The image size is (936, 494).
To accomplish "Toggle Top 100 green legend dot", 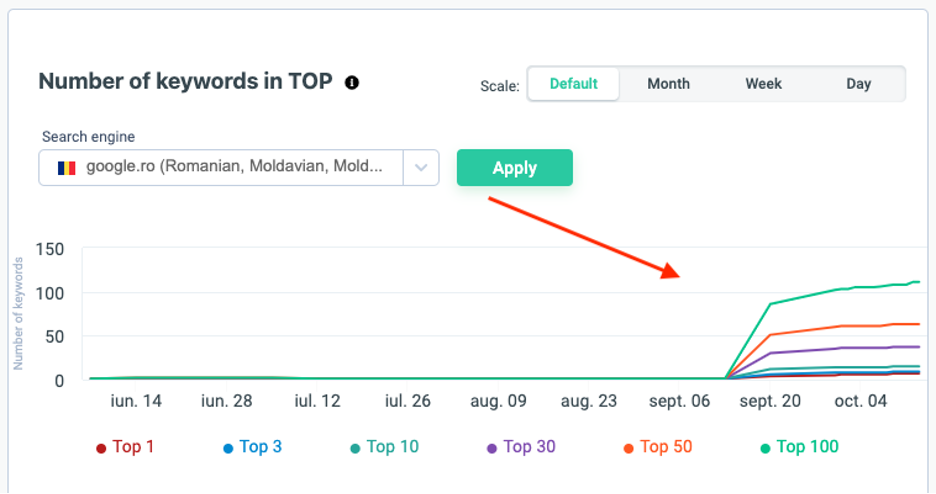I will [765, 448].
